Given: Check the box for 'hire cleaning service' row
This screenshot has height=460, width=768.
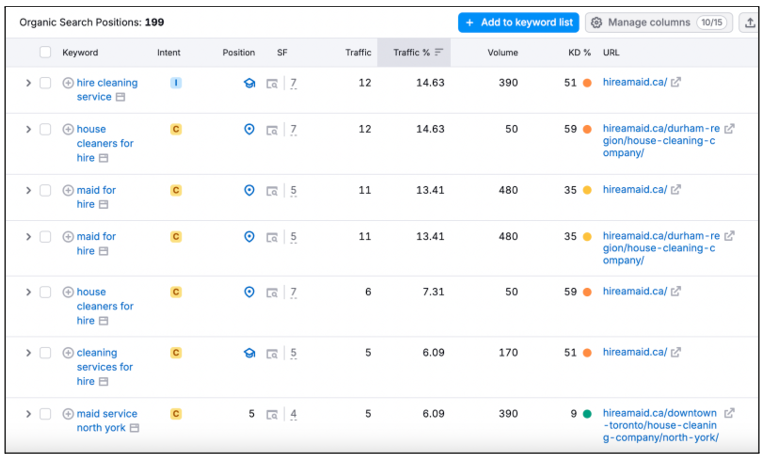Looking at the screenshot, I should [45, 83].
